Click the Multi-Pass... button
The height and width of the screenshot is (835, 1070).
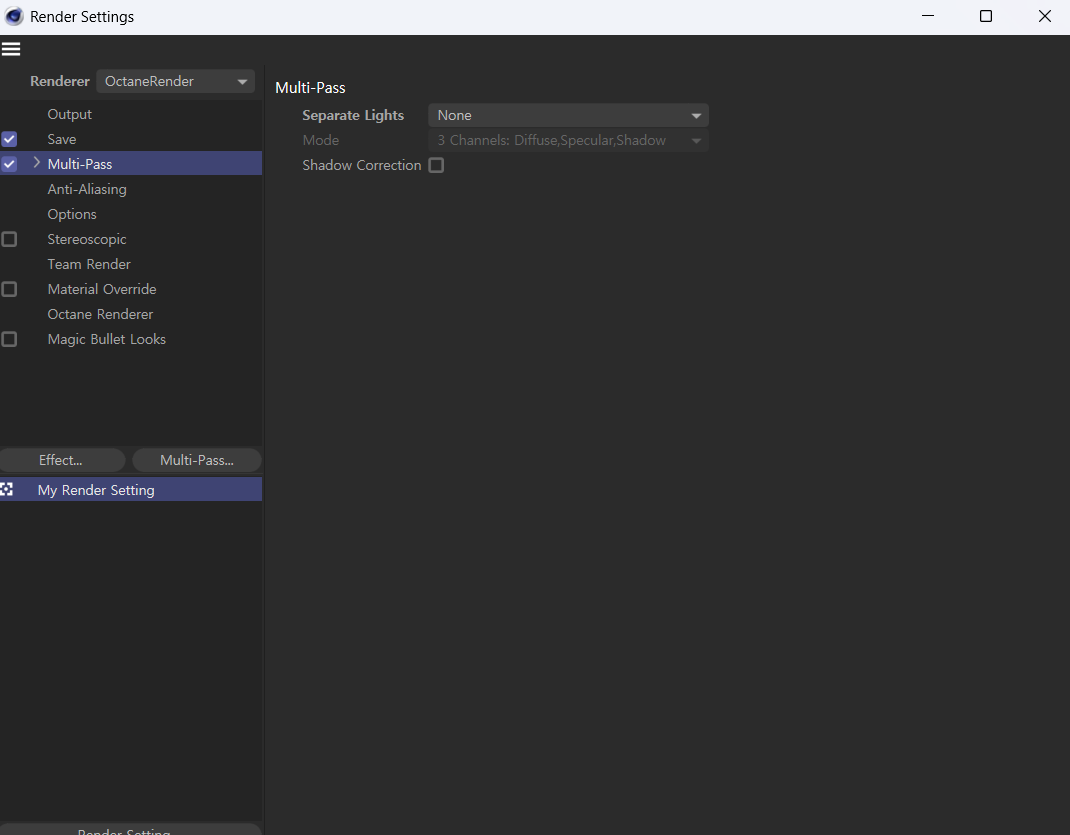[x=197, y=460]
